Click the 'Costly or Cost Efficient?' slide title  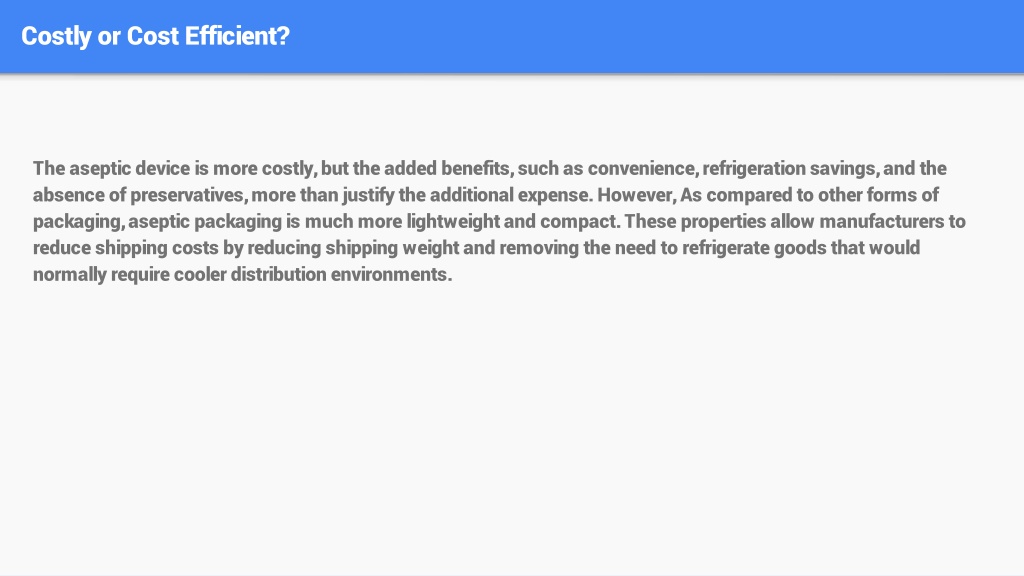tap(155, 37)
